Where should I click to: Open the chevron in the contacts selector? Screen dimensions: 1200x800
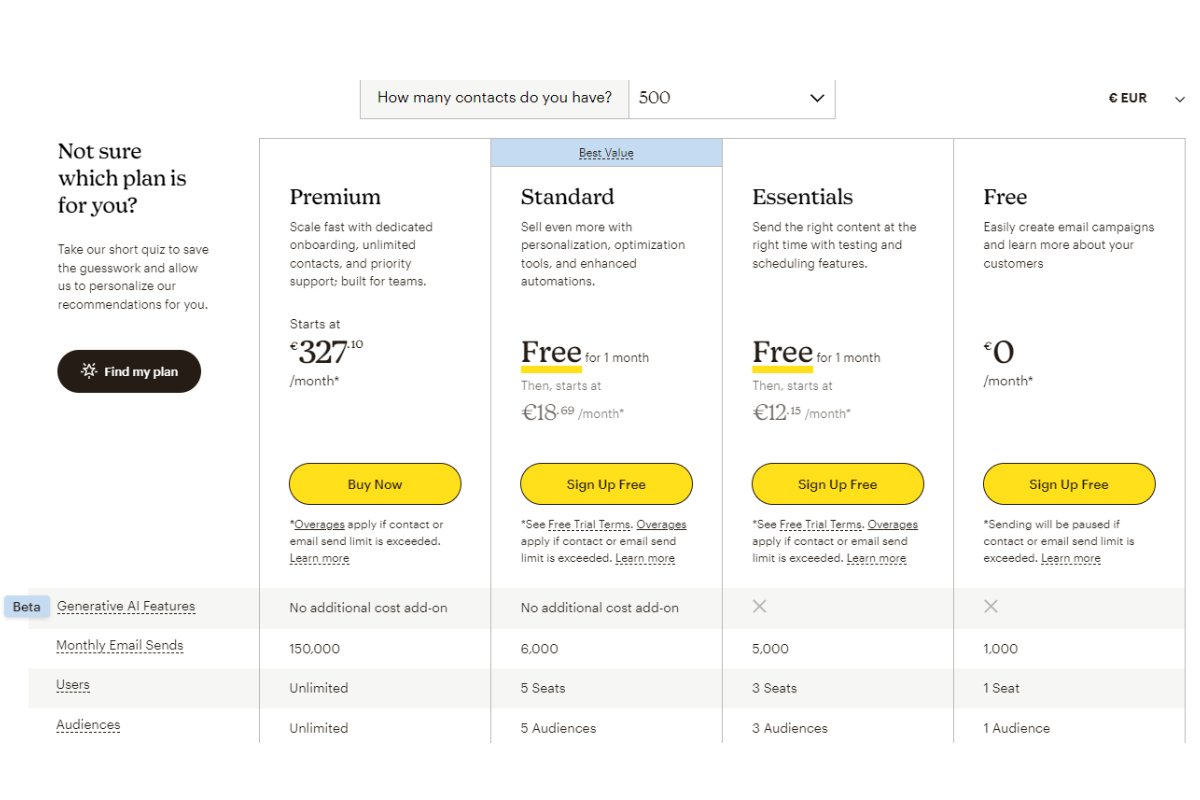tap(818, 98)
